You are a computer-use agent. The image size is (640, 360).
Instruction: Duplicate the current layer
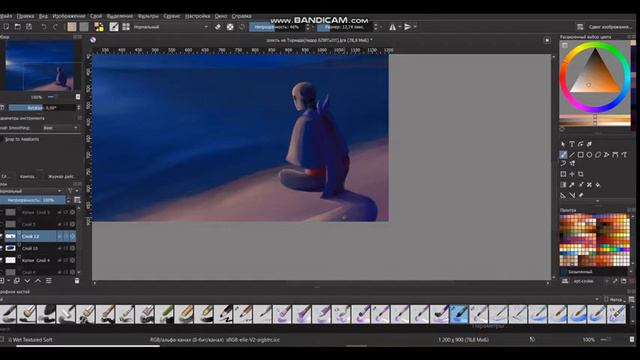tap(16, 281)
